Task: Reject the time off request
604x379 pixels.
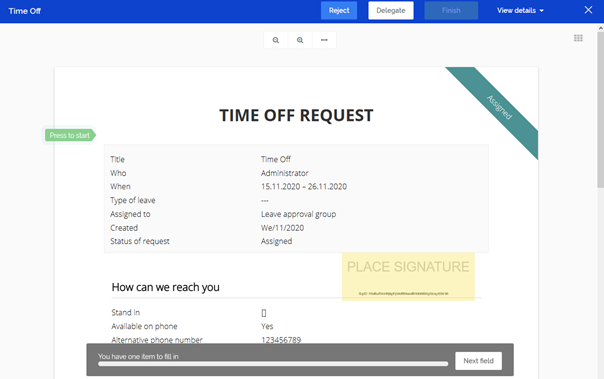Action: (339, 10)
